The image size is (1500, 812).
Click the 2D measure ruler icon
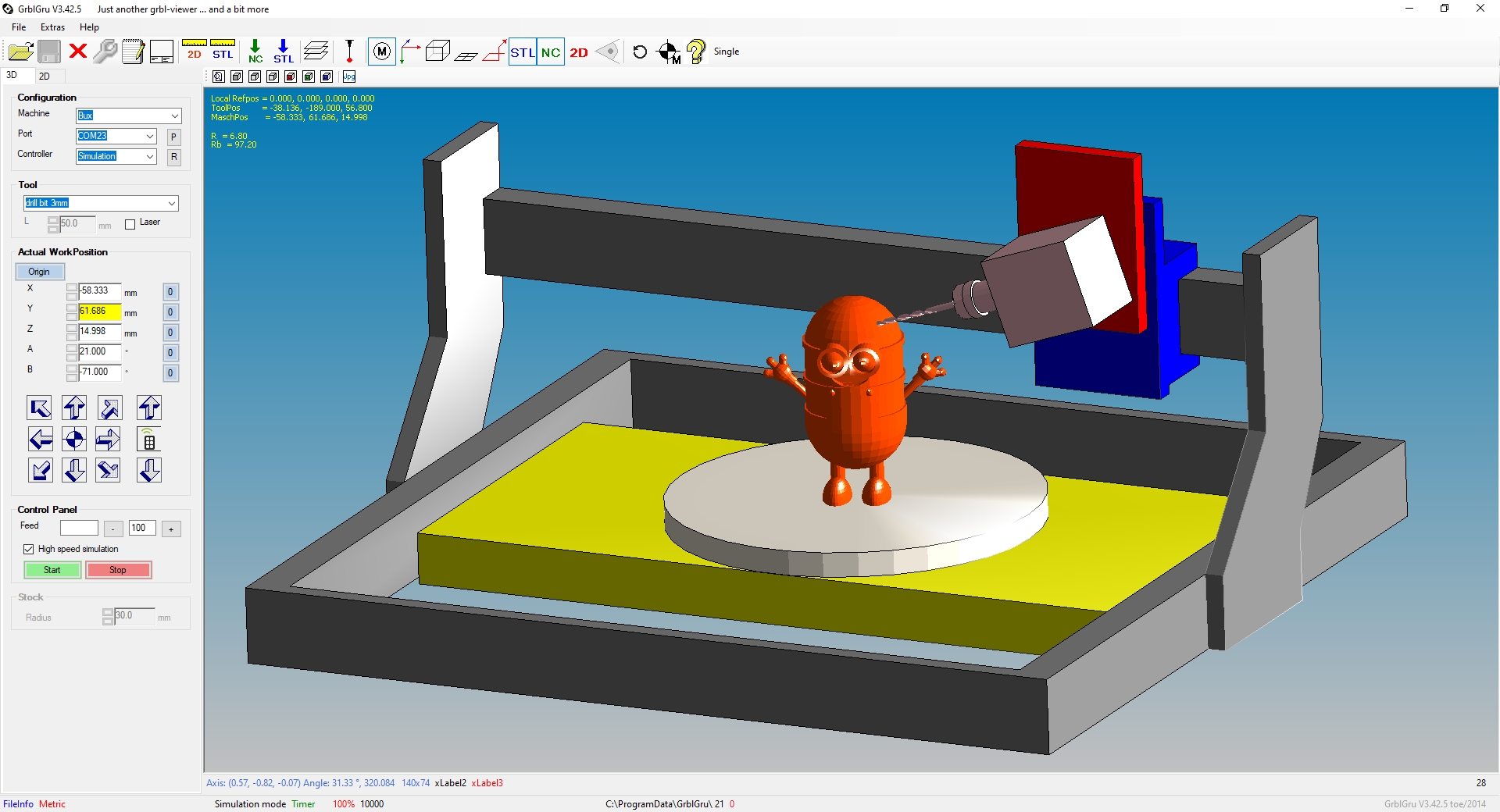[x=194, y=51]
